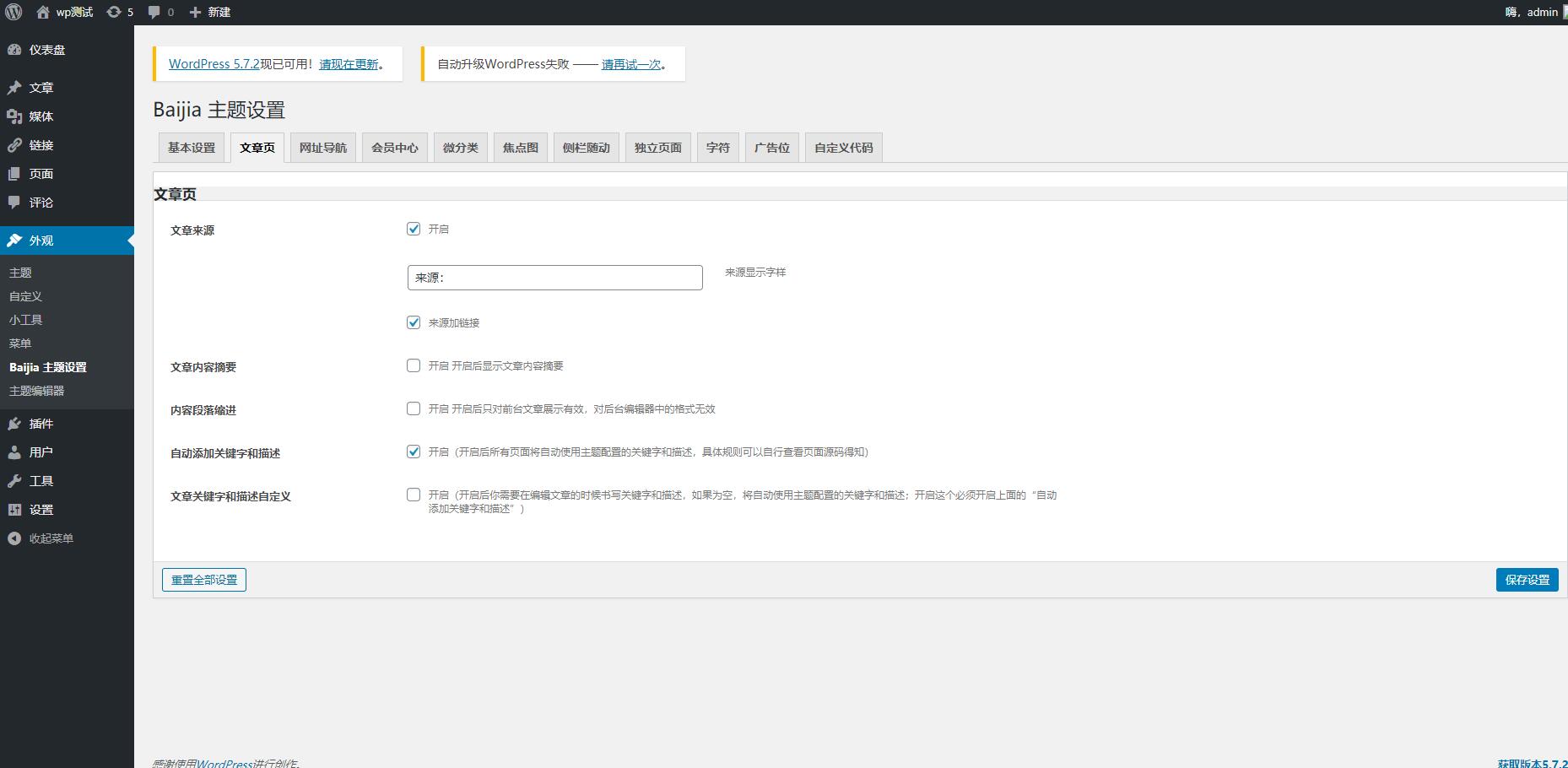Click the 请再试一次 link
The image size is (1568, 768).
pyautogui.click(x=631, y=64)
